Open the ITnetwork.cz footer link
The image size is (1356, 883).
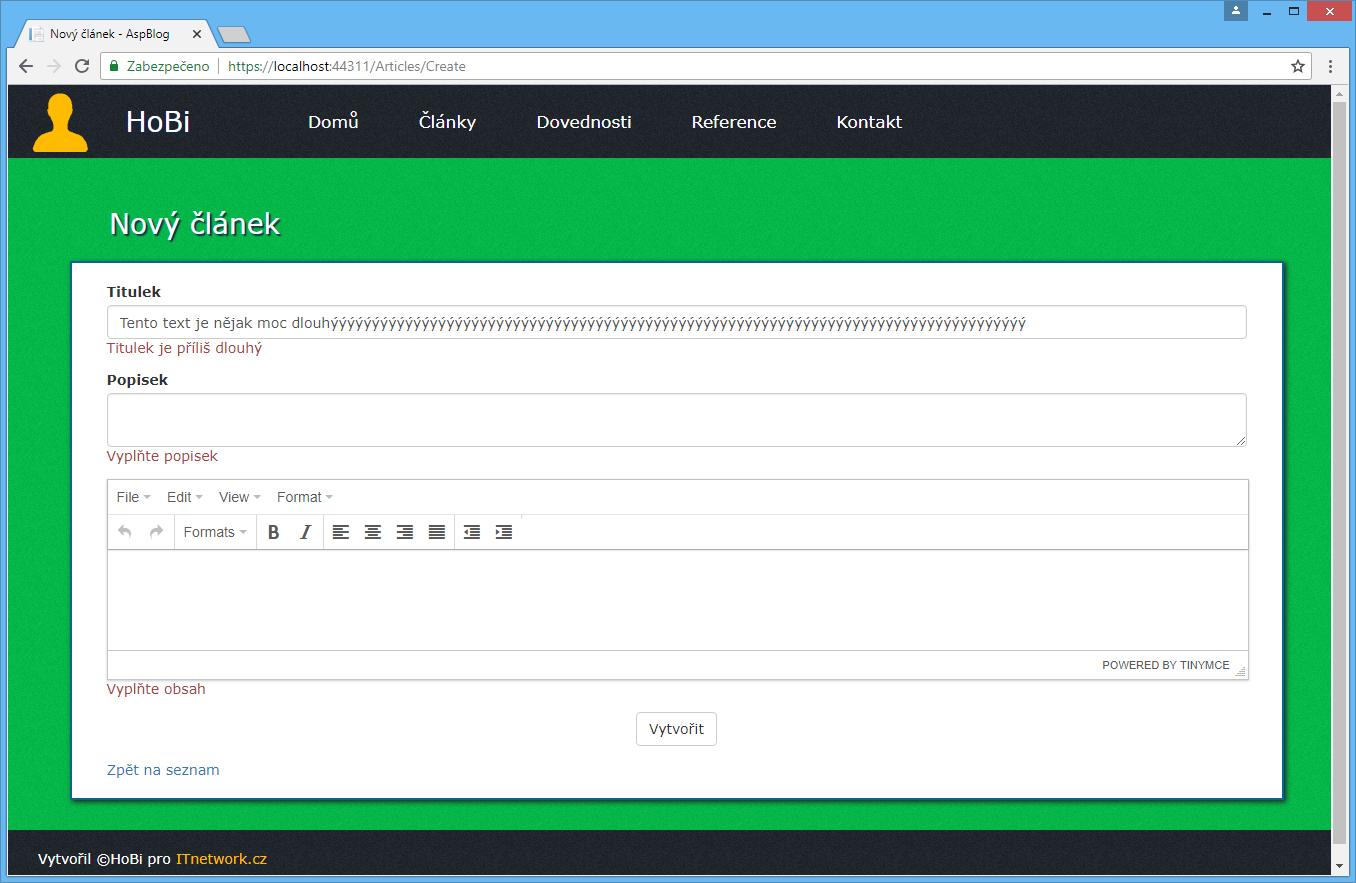coord(221,858)
